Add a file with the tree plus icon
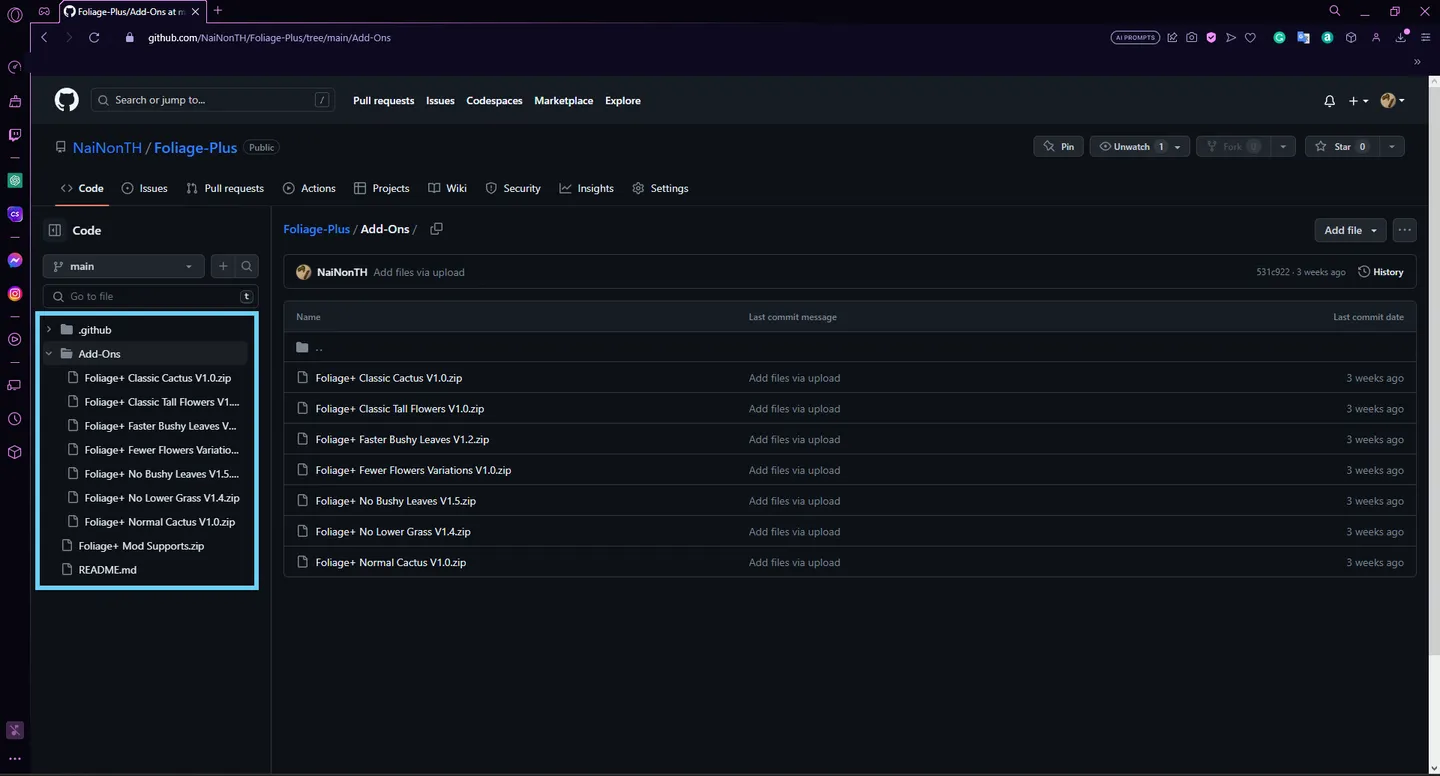The height and width of the screenshot is (776, 1440). point(223,266)
